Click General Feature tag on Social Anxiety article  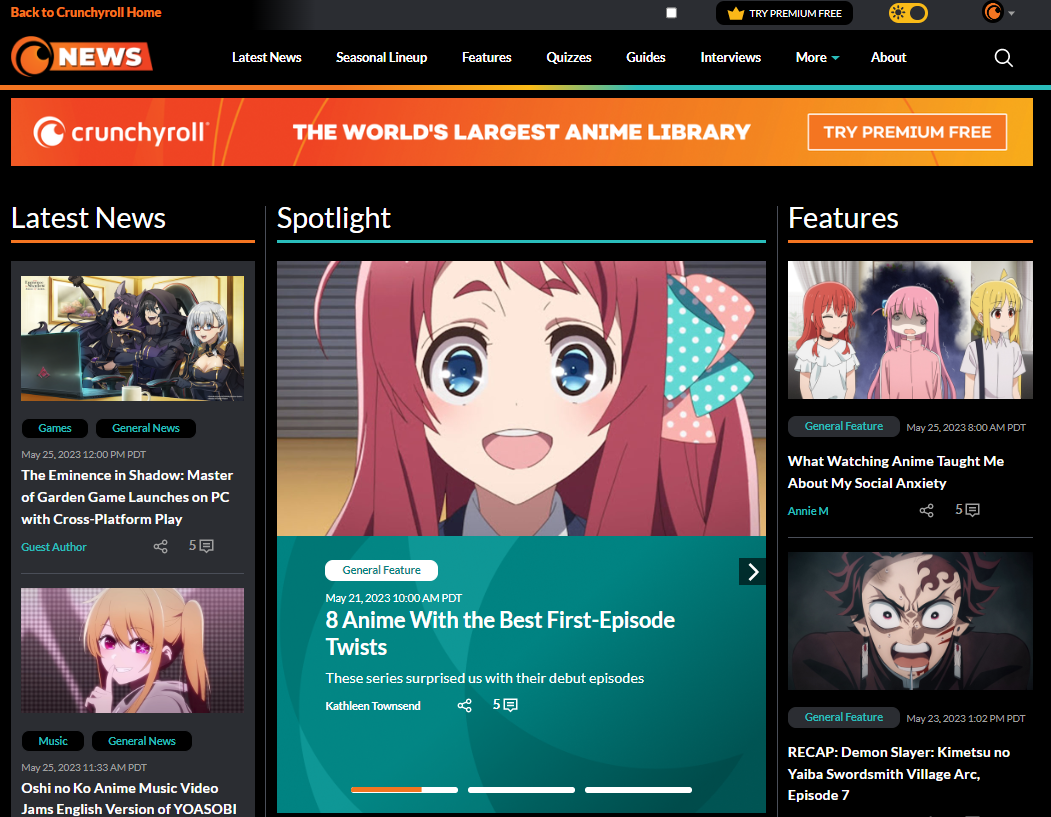click(844, 426)
